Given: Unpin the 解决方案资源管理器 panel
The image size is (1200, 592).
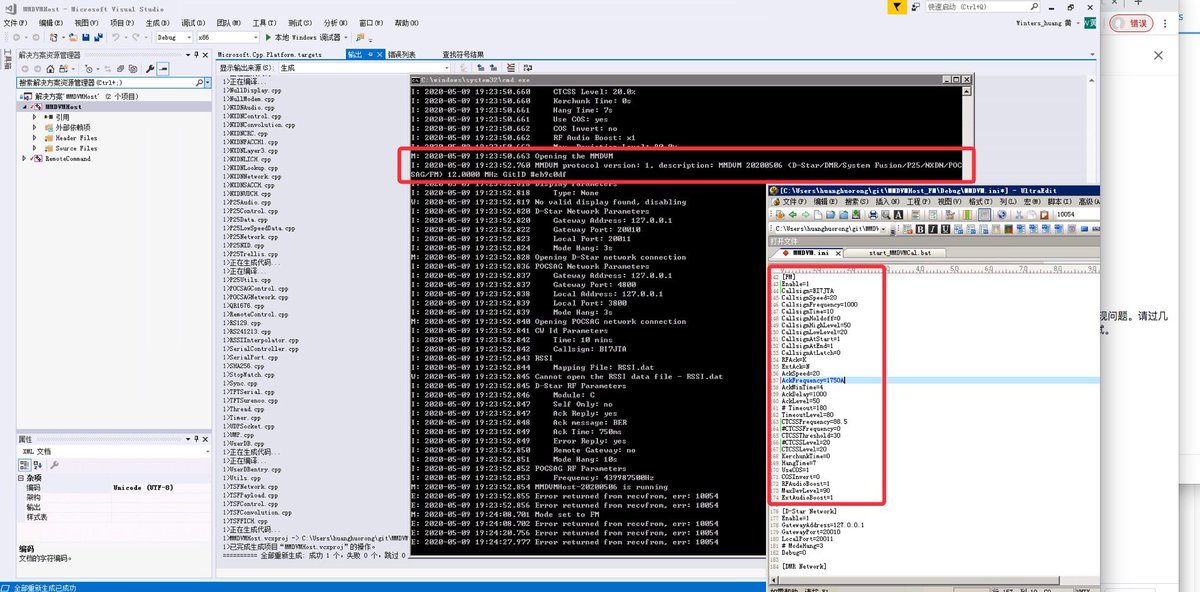Looking at the screenshot, I should 196,54.
